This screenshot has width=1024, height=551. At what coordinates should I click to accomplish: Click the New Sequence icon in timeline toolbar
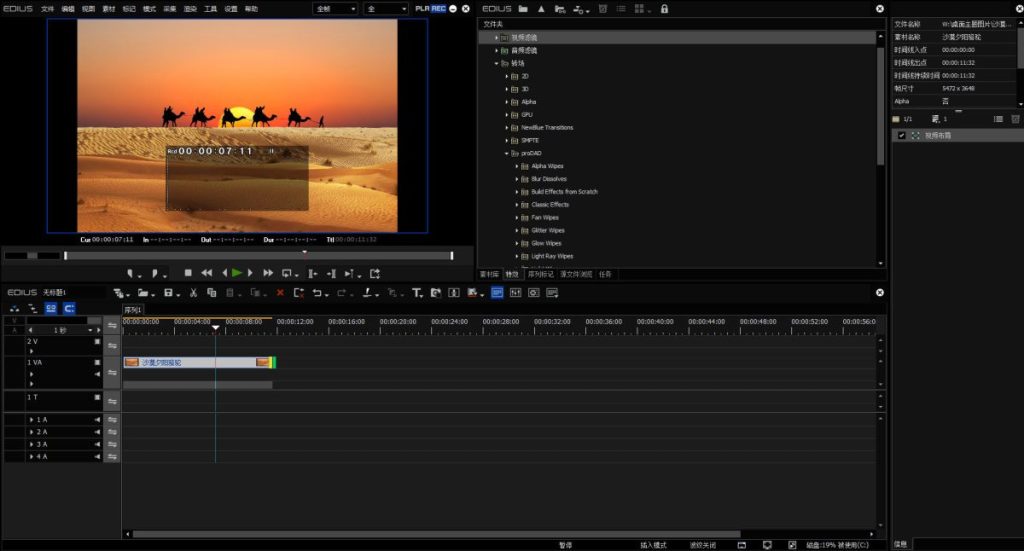click(120, 292)
